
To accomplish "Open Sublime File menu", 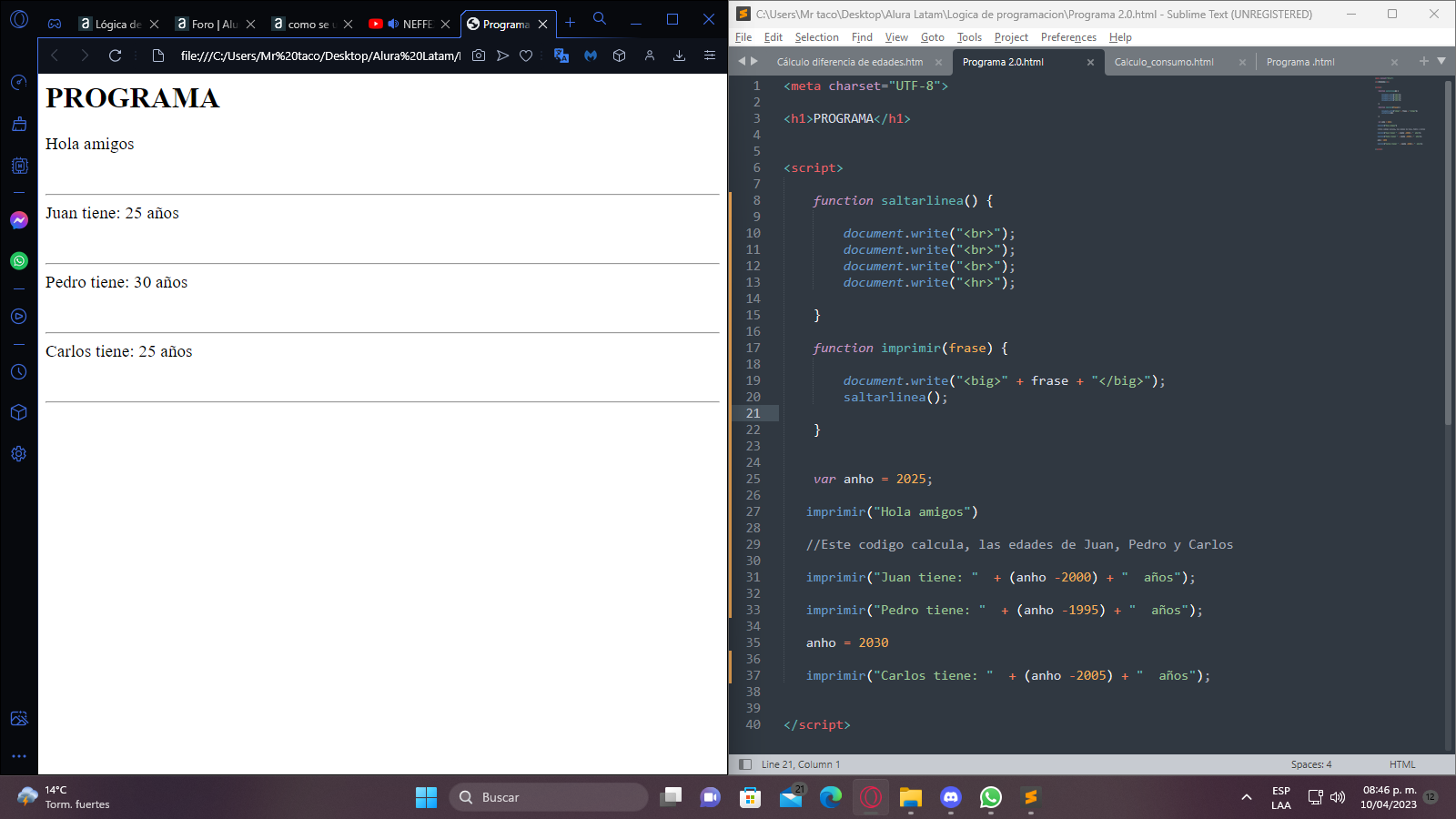I will coord(743,37).
